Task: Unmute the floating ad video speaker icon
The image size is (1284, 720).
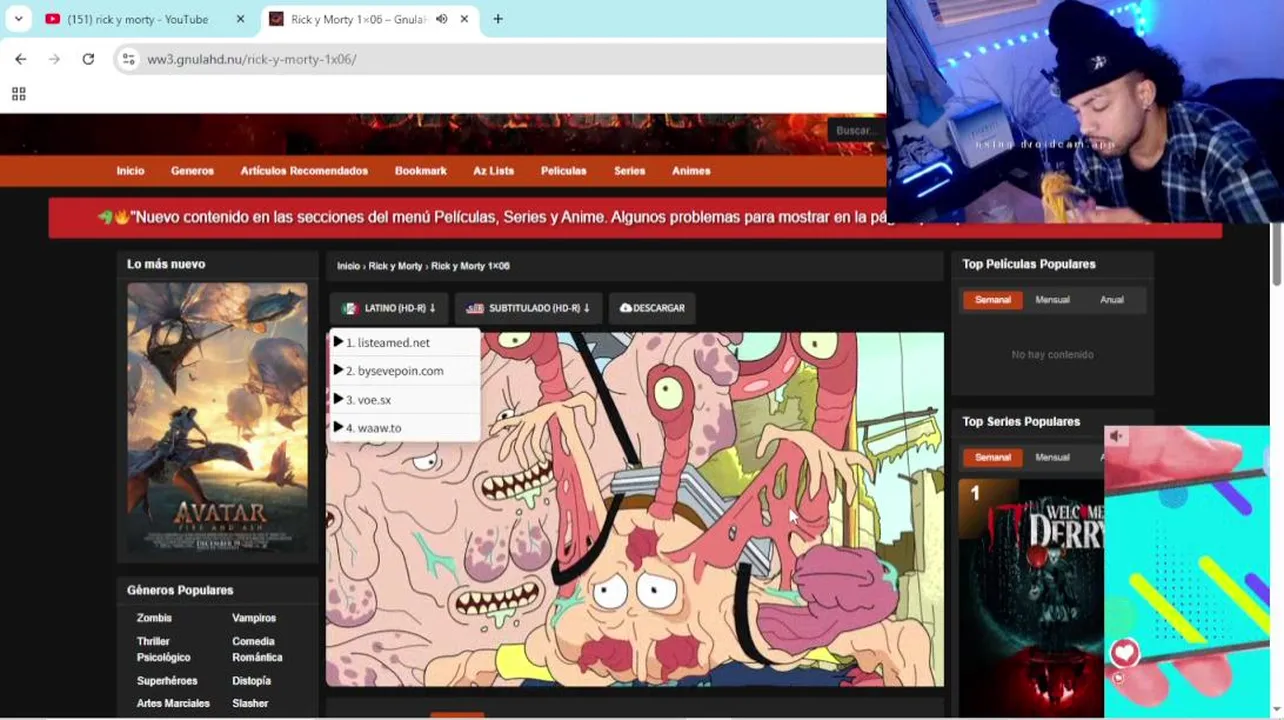Action: [x=1117, y=436]
